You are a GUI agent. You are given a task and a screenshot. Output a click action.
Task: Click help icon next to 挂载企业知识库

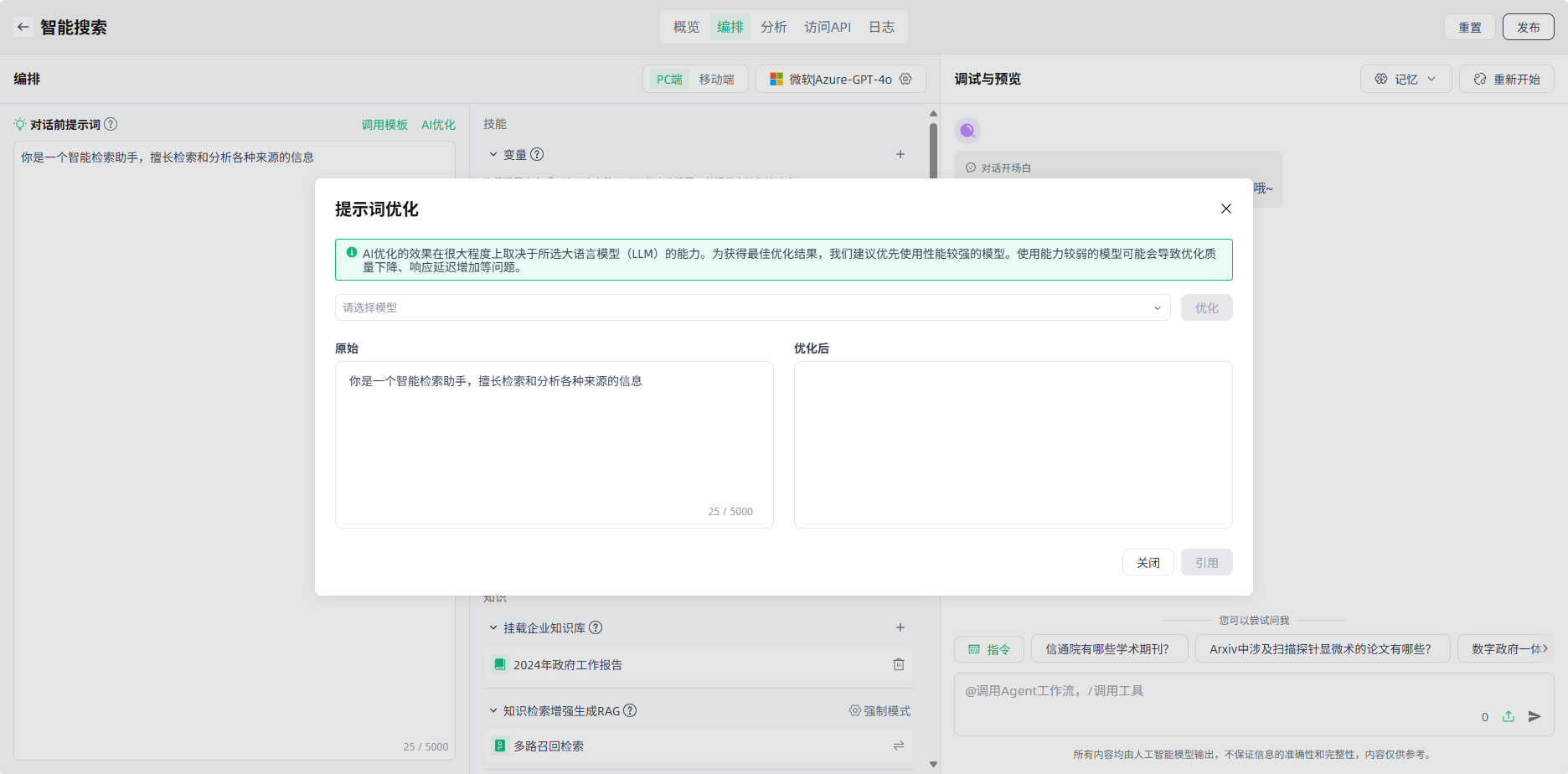(x=596, y=627)
